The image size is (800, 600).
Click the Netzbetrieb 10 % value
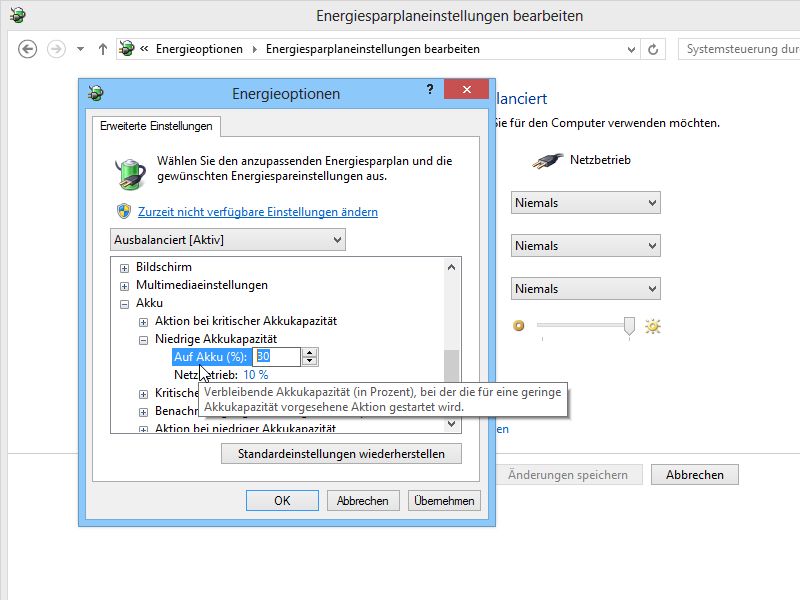pyautogui.click(x=256, y=374)
